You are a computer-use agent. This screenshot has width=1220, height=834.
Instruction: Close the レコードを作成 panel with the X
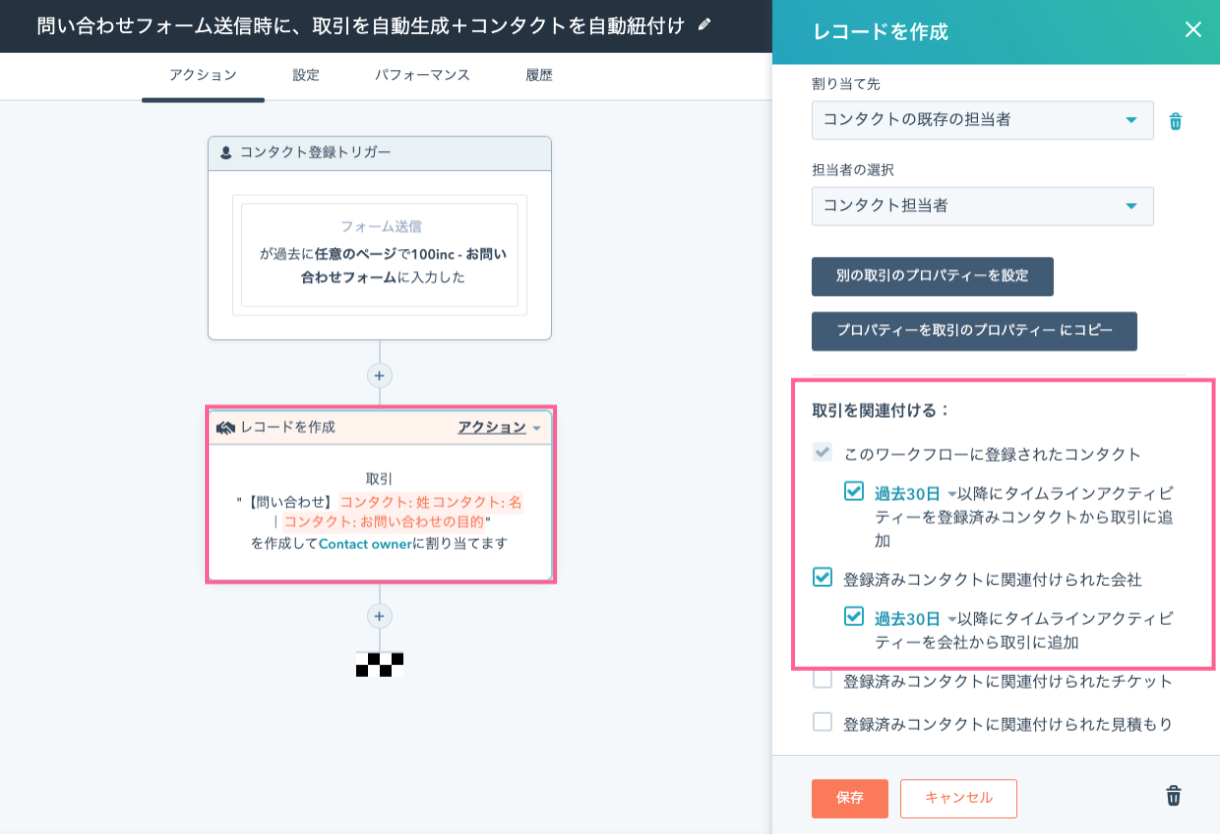point(1193,29)
